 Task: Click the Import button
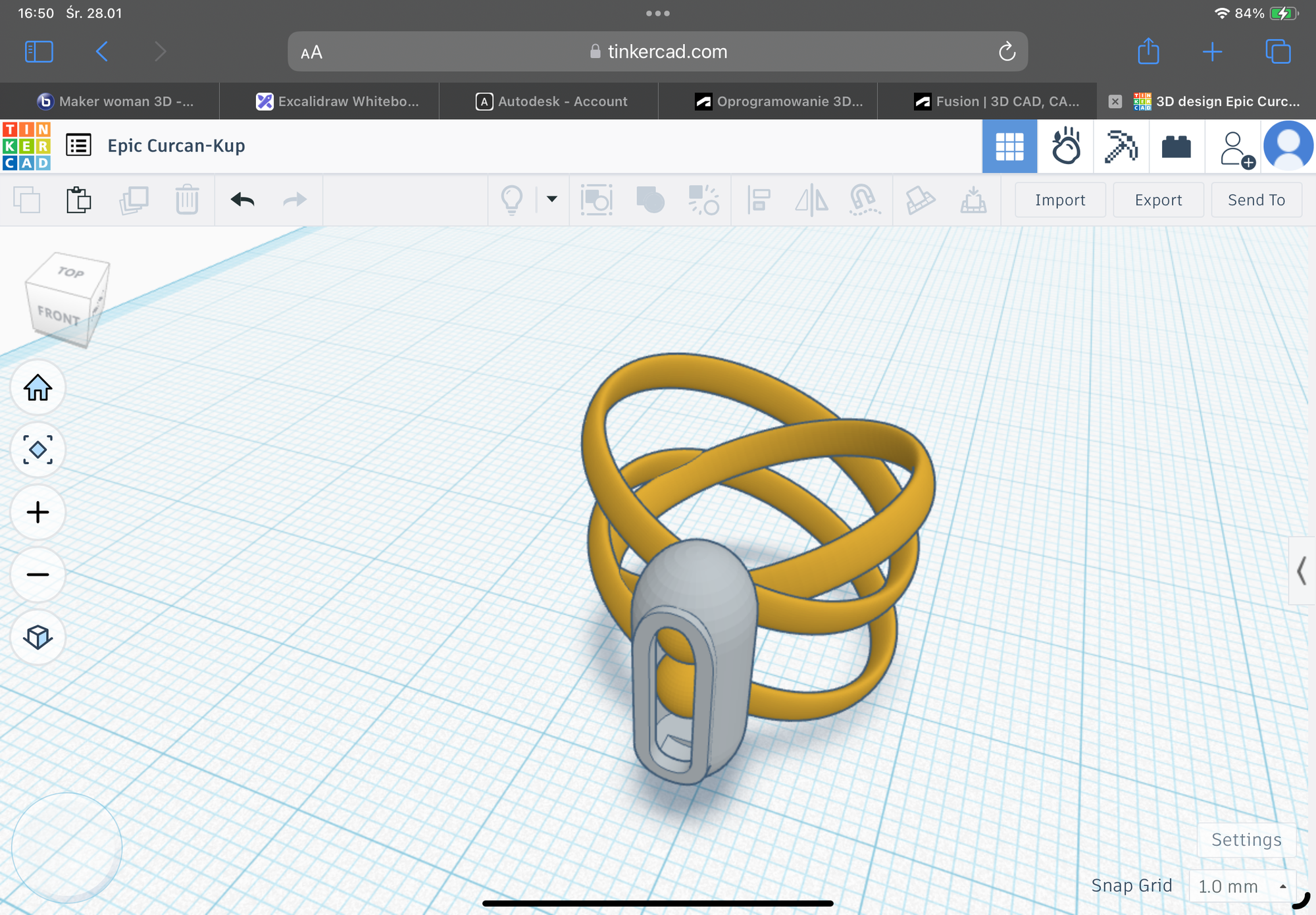pyautogui.click(x=1060, y=199)
